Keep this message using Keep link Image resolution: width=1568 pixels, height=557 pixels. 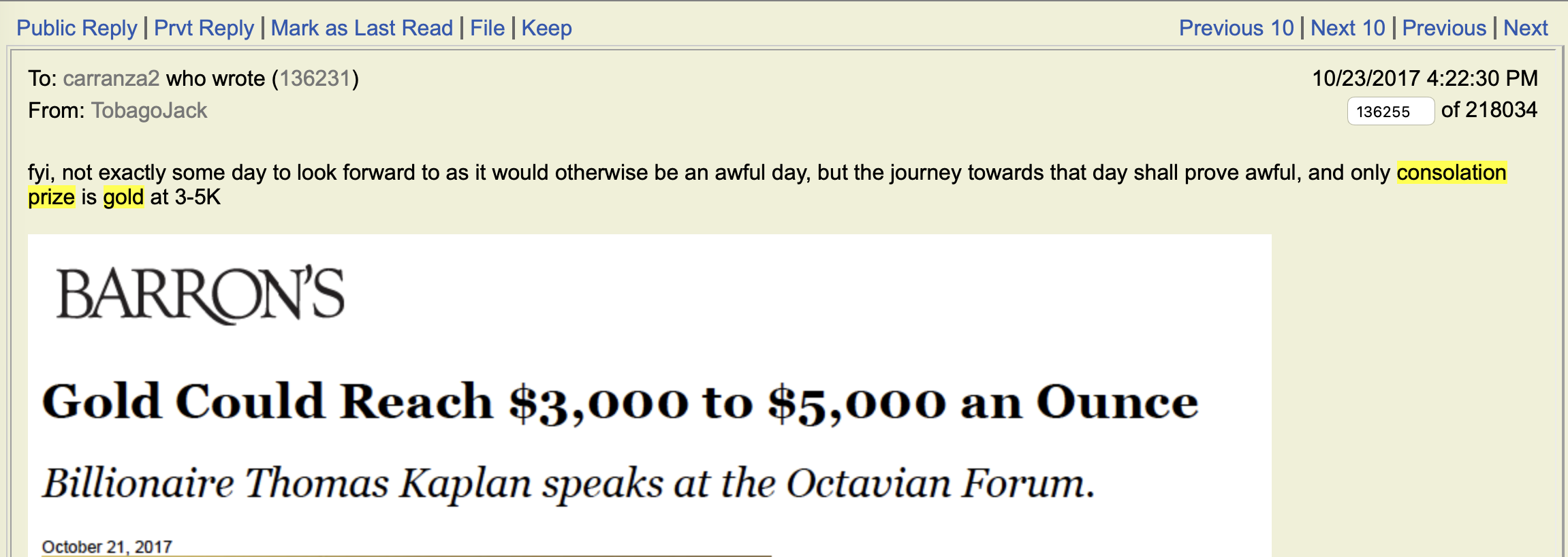pos(546,28)
